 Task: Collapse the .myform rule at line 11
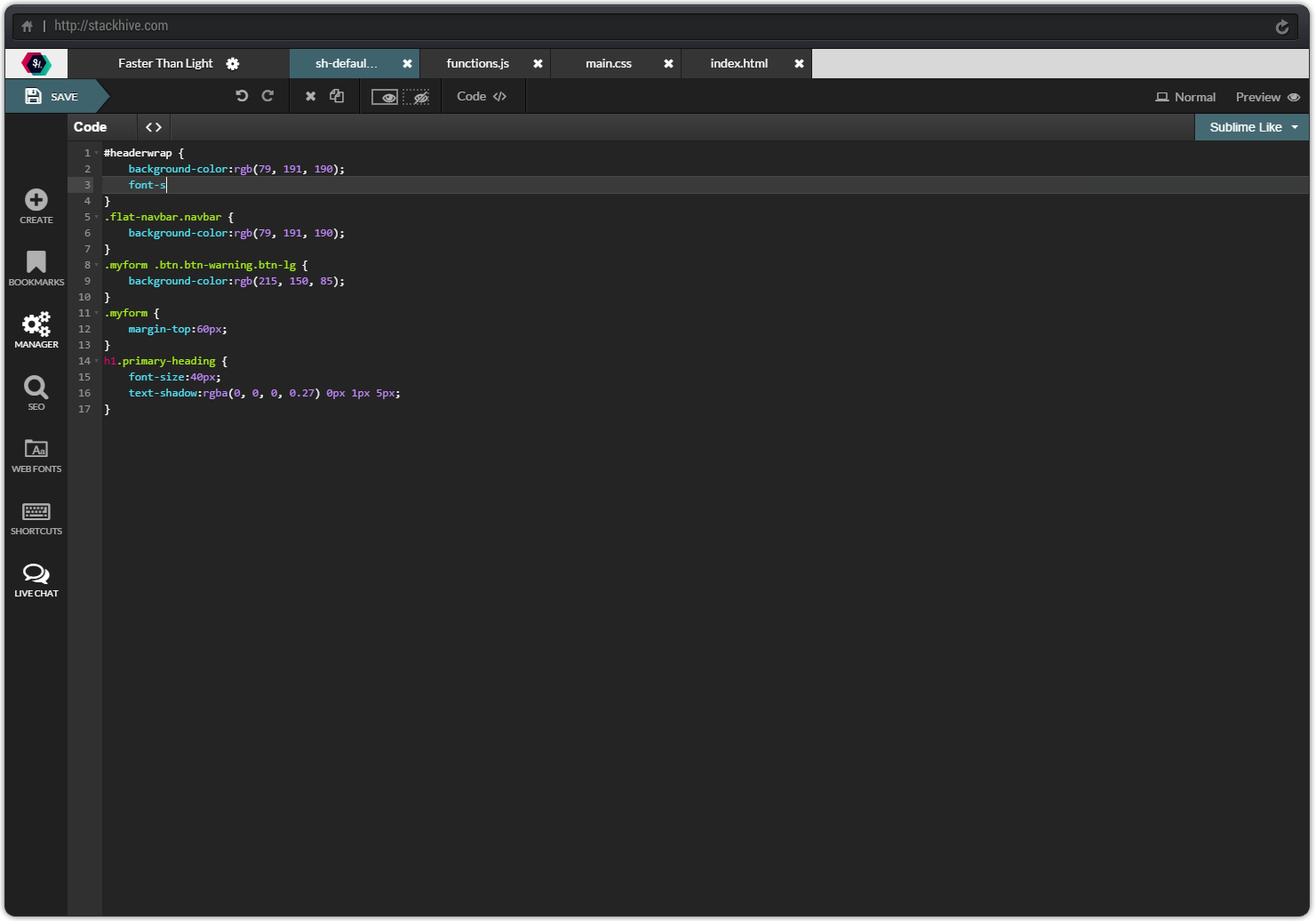(97, 312)
